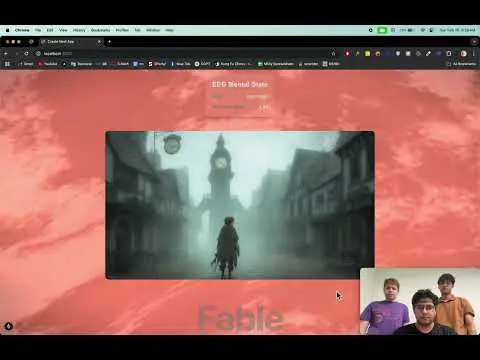Open the Window menu

[x=153, y=30]
